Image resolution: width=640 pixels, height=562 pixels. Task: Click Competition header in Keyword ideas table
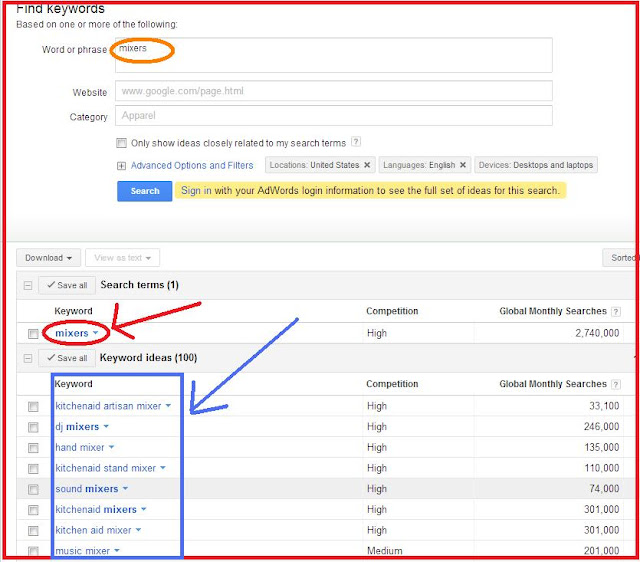point(392,384)
